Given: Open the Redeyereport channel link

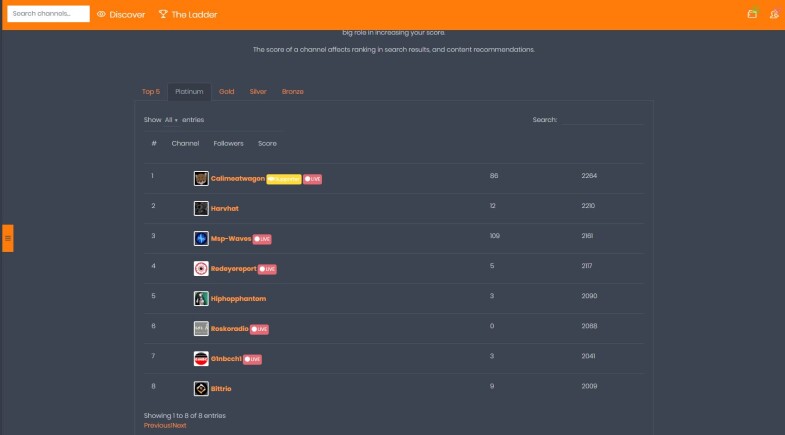Looking at the screenshot, I should [x=233, y=269].
